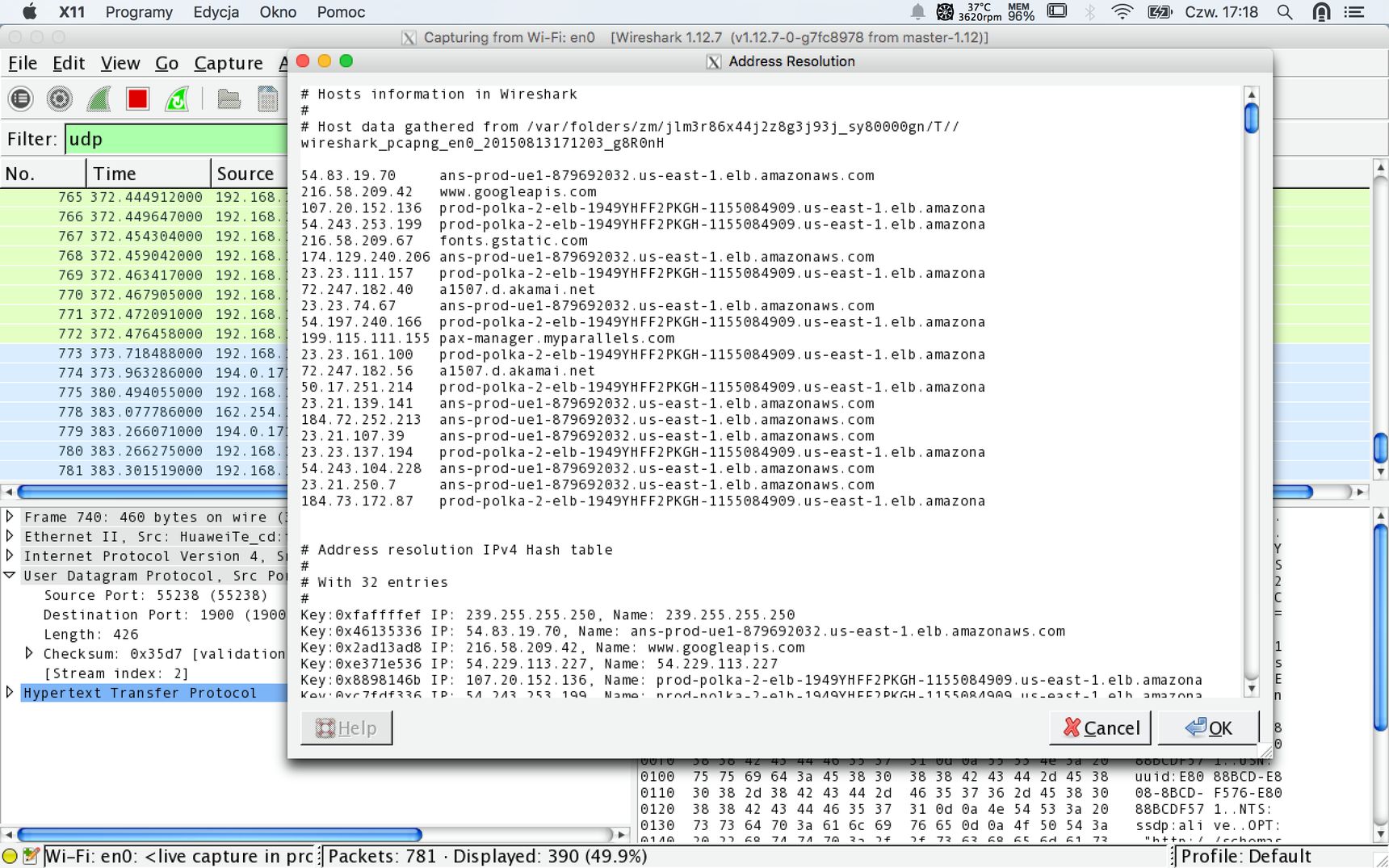The image size is (1389, 868).
Task: Select packet number 773 row
Action: pos(144,353)
